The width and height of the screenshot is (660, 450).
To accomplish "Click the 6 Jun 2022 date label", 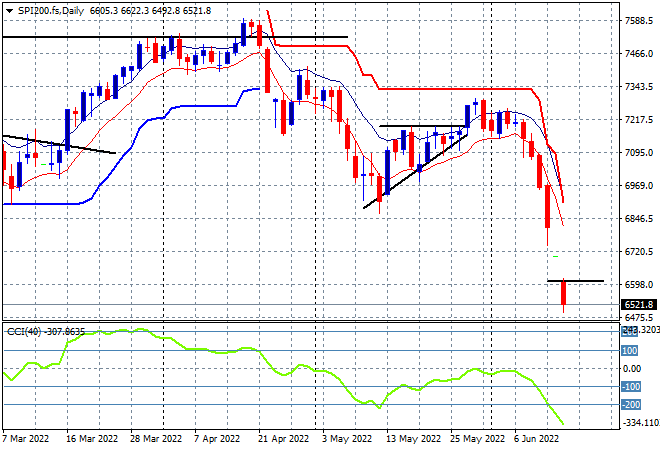I will click(536, 439).
